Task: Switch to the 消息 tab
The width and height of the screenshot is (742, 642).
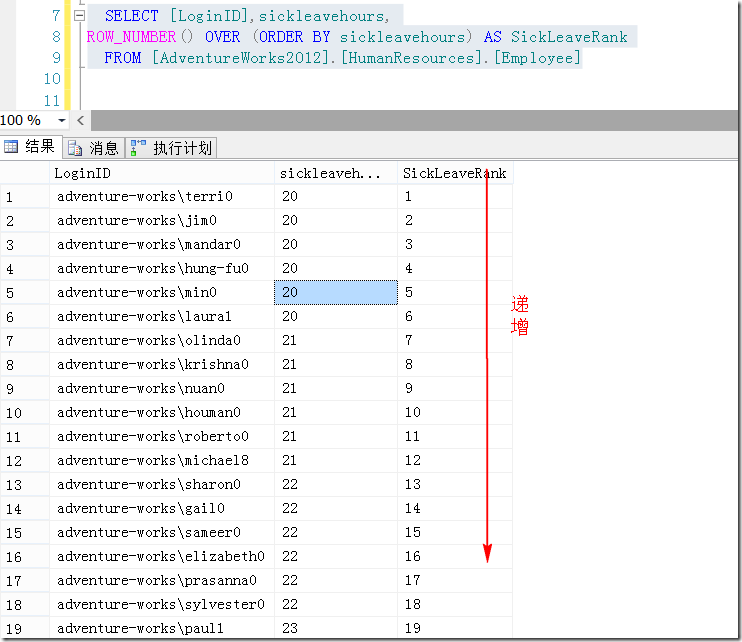Action: [94, 148]
